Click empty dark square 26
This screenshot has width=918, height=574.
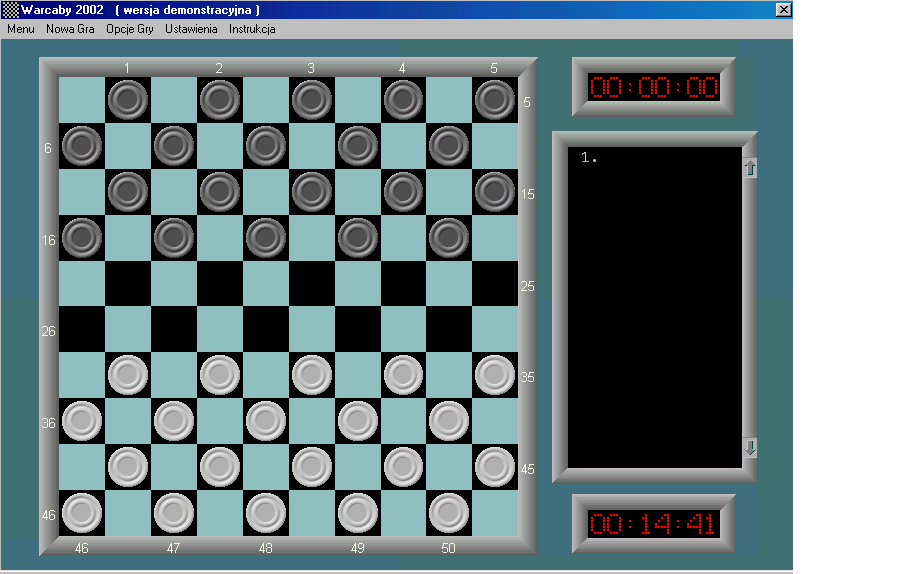(82, 329)
